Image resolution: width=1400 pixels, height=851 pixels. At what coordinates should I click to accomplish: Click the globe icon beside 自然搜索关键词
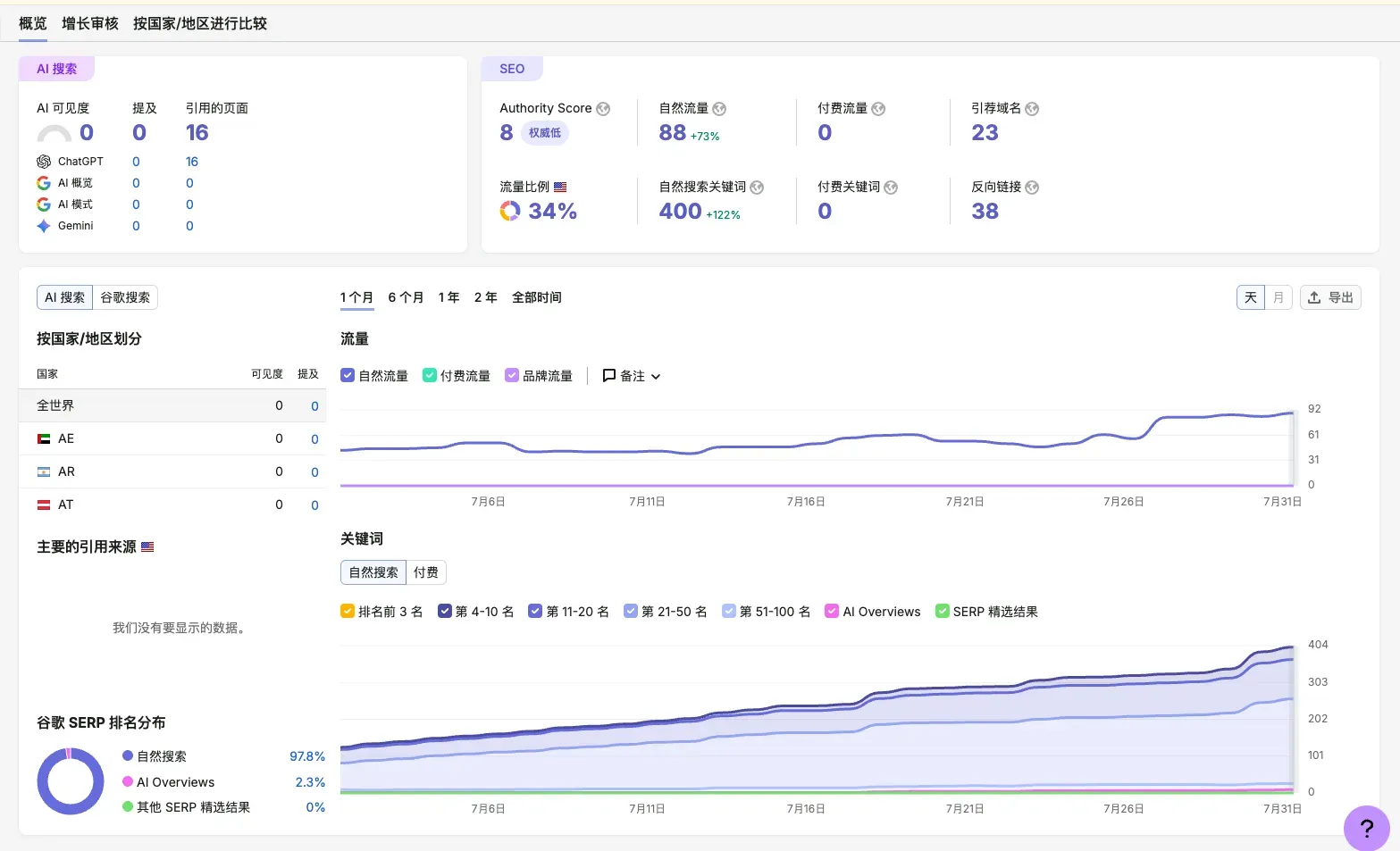tap(757, 188)
